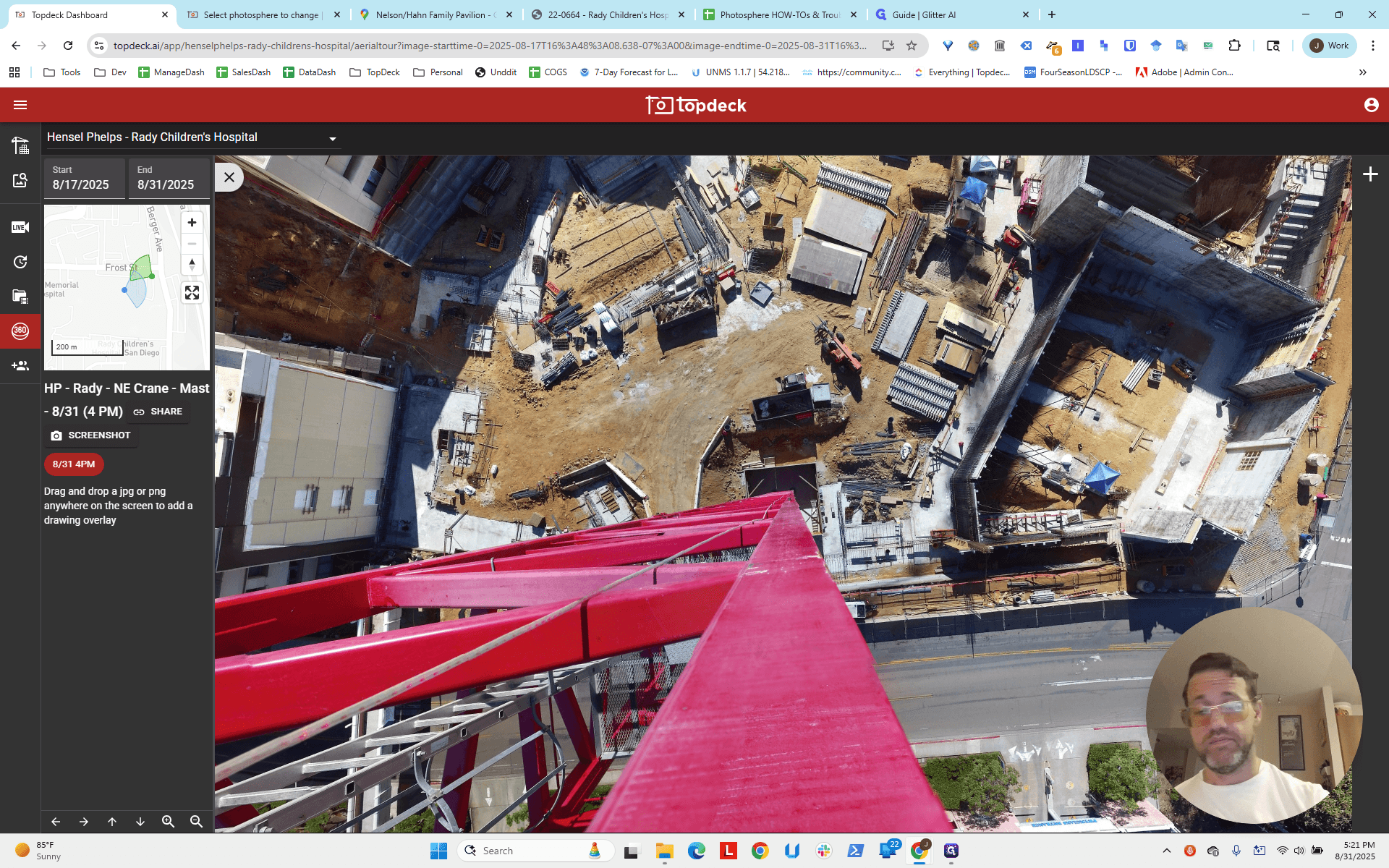Screen dimensions: 1389x868
Task: Select the 8/31 4PM date chip
Action: point(74,464)
